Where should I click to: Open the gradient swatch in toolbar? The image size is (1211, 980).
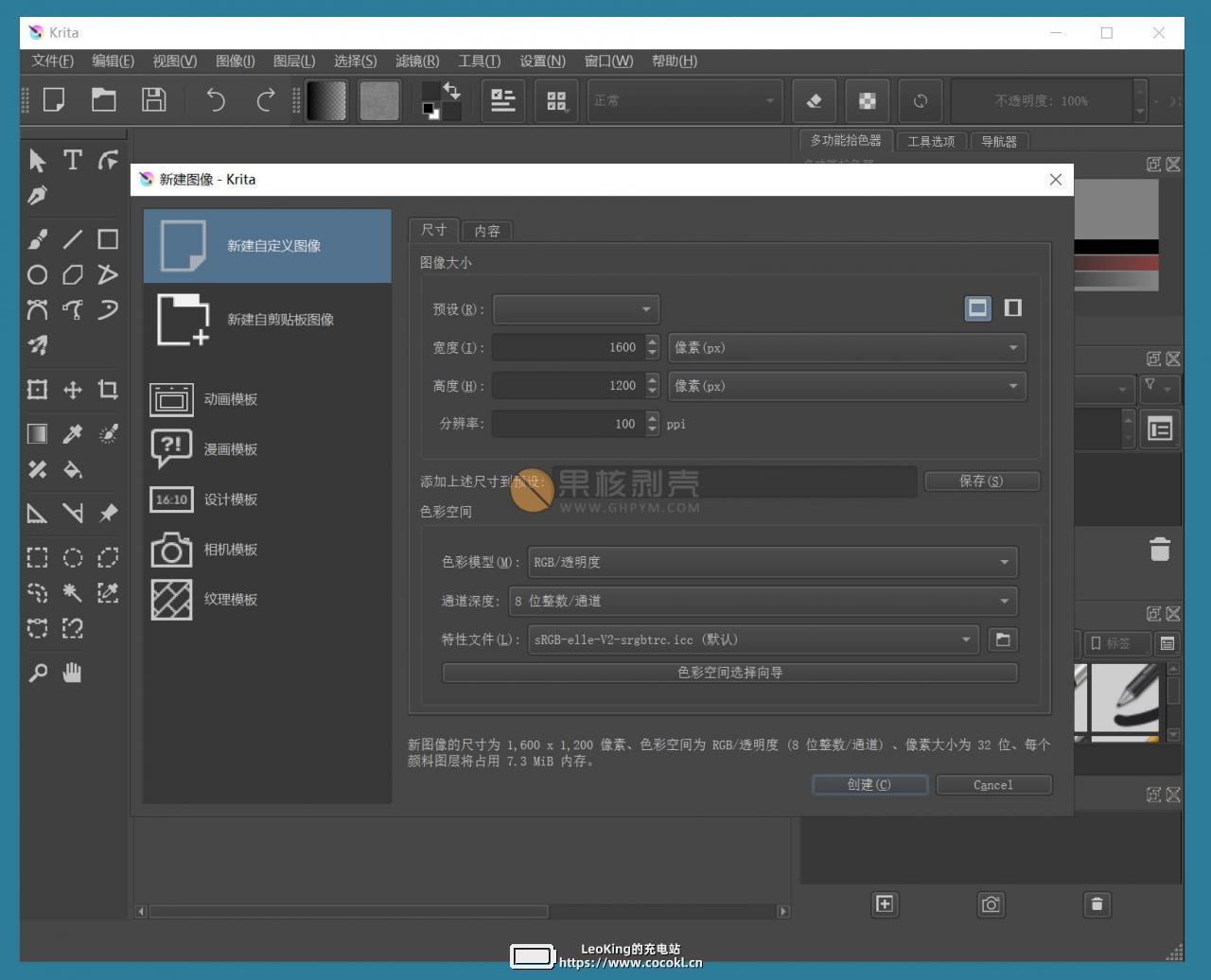pos(326,100)
